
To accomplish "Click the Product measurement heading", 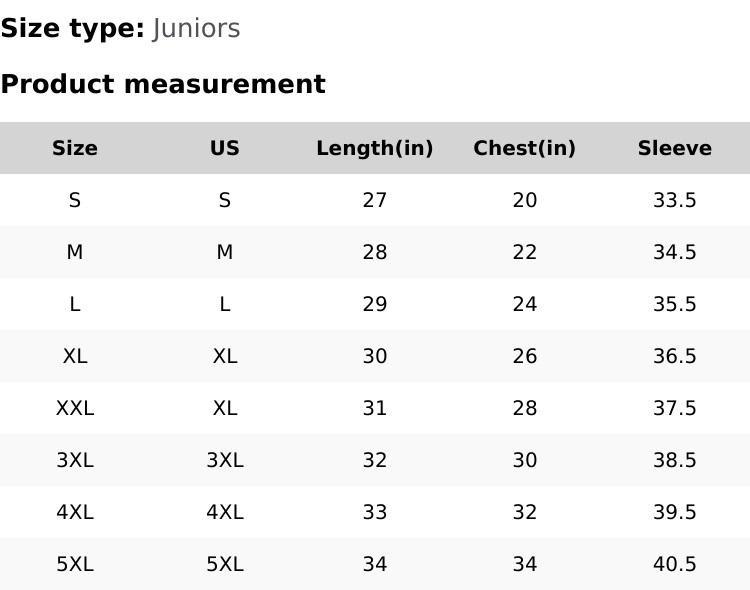I will [x=163, y=84].
